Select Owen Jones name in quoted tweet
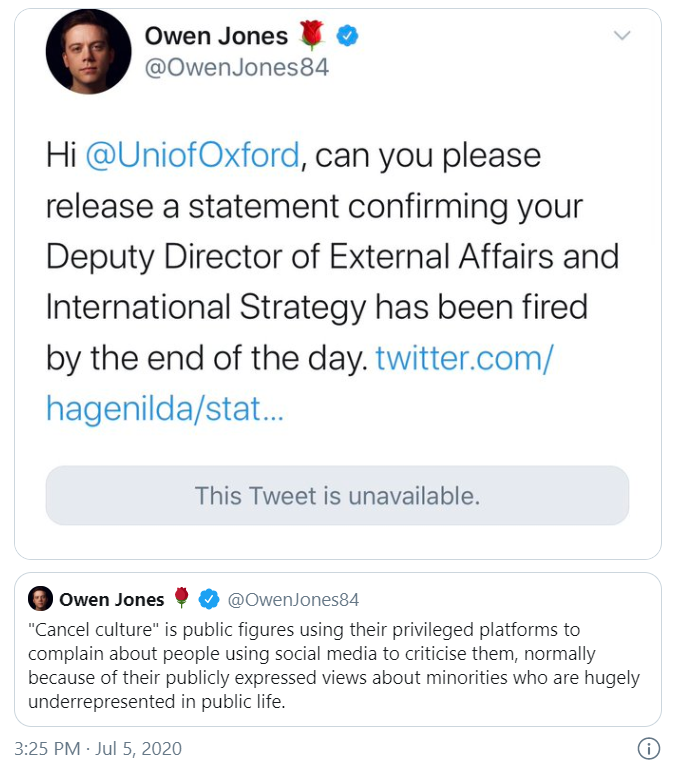This screenshot has width=676, height=762. (111, 600)
